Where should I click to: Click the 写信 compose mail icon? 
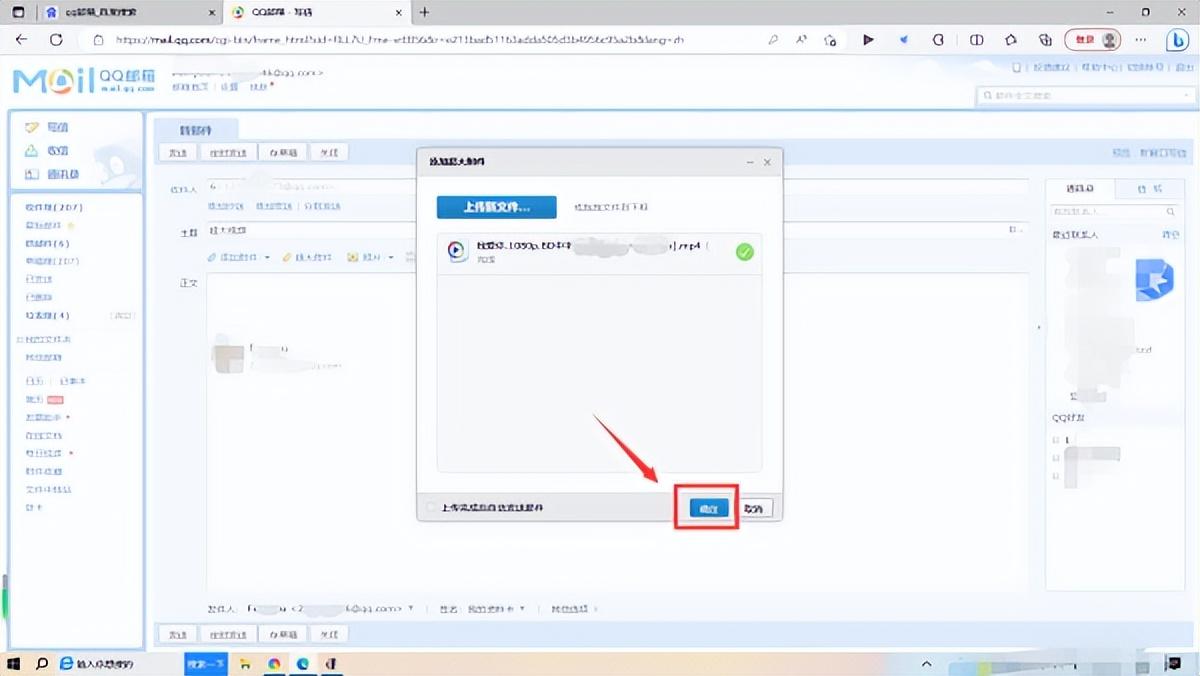pos(32,128)
